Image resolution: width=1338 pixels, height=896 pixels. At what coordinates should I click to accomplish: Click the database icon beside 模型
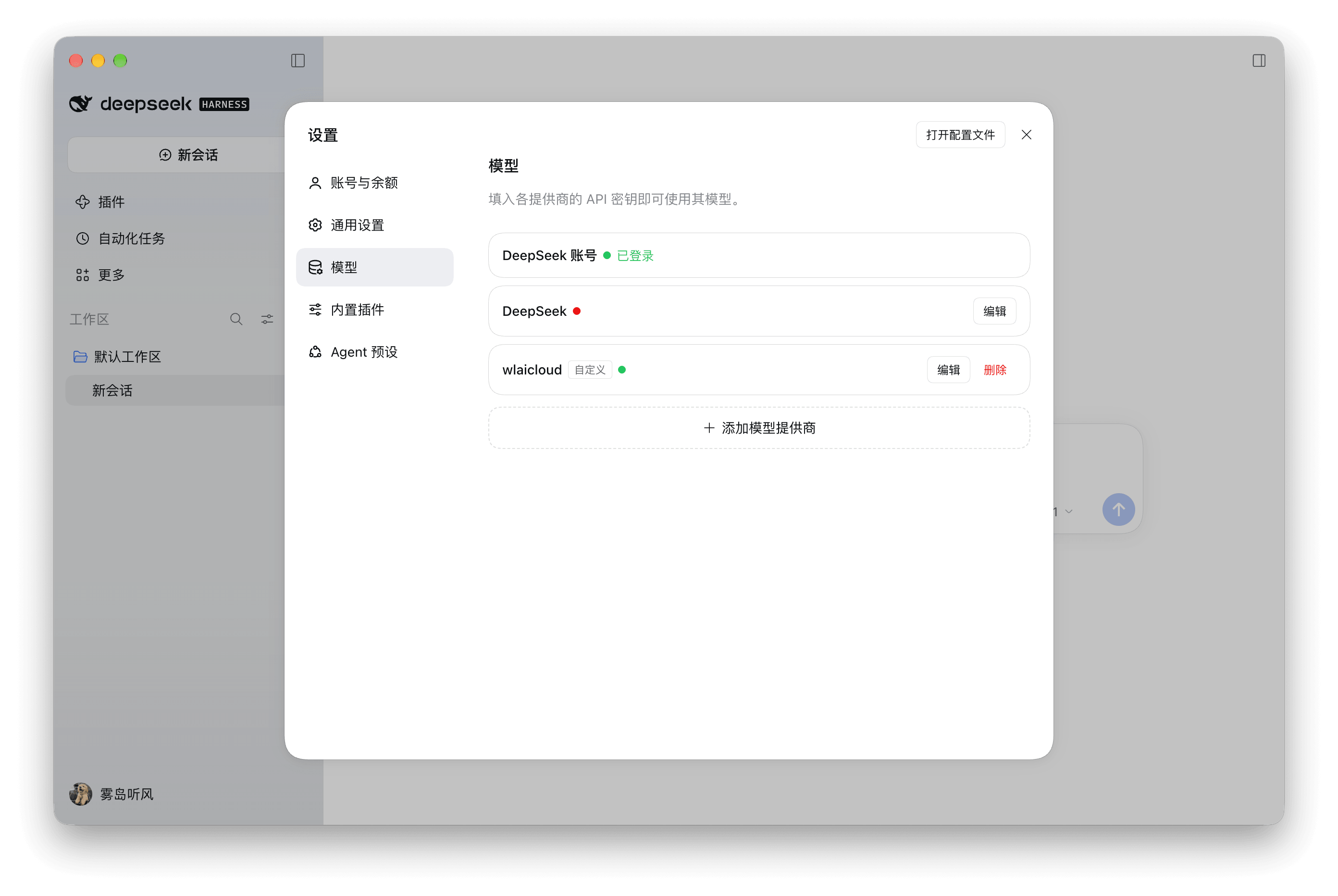[x=315, y=267]
